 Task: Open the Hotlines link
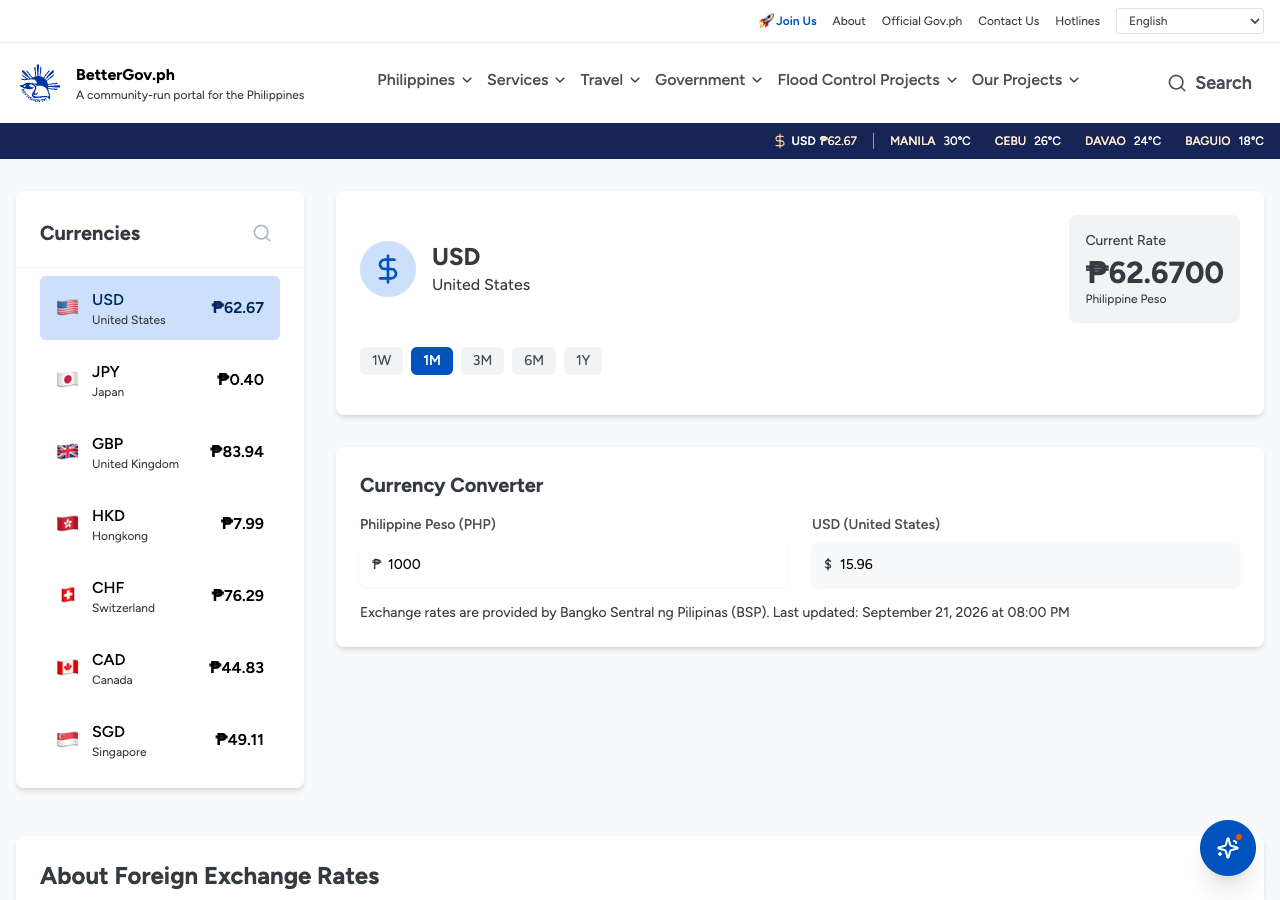click(1077, 21)
